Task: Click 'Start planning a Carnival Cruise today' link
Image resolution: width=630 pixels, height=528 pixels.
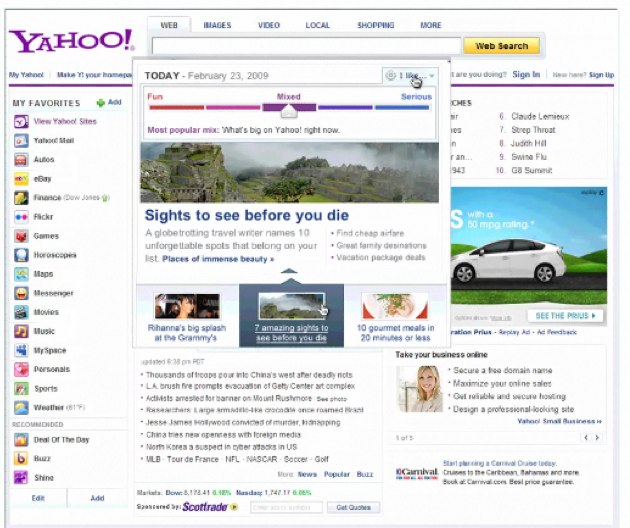Action: coord(499,463)
